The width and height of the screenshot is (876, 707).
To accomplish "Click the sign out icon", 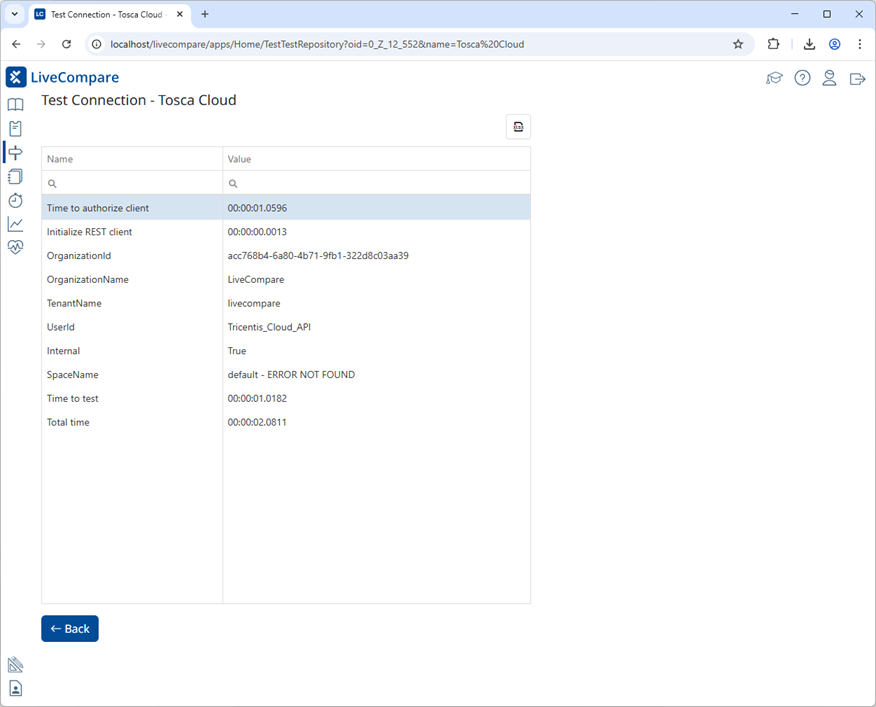I will click(857, 78).
